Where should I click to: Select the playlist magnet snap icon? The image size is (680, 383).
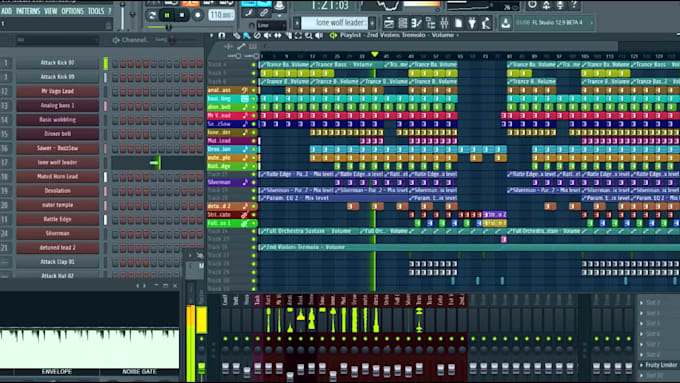coord(222,35)
